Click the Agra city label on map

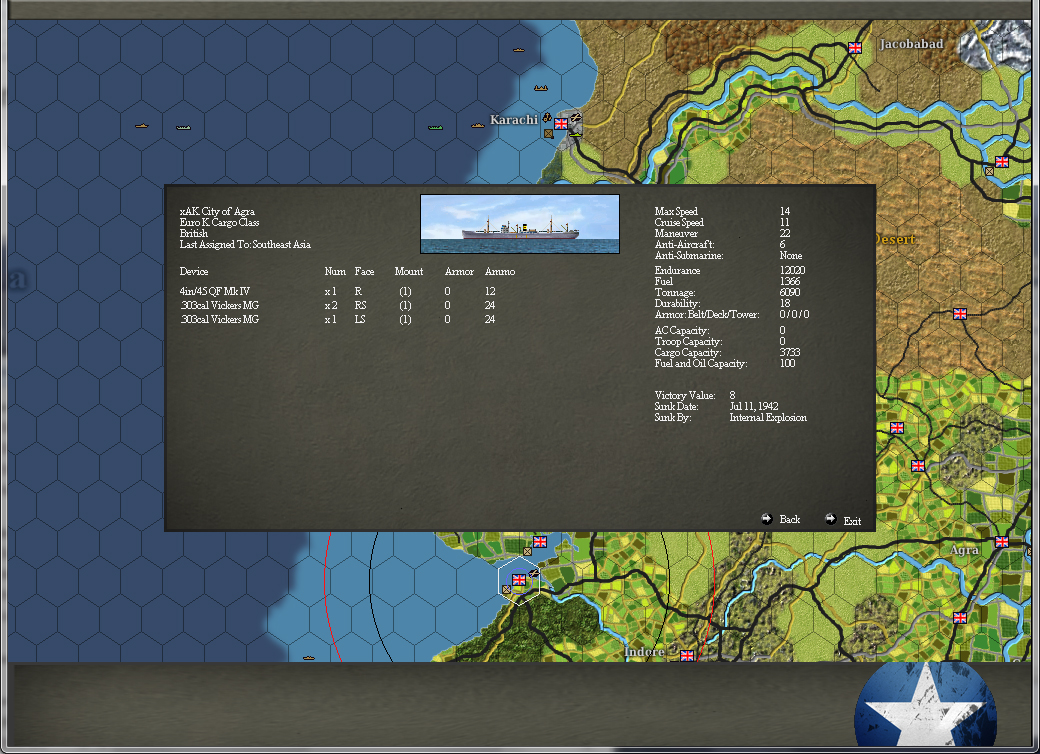pos(964,550)
